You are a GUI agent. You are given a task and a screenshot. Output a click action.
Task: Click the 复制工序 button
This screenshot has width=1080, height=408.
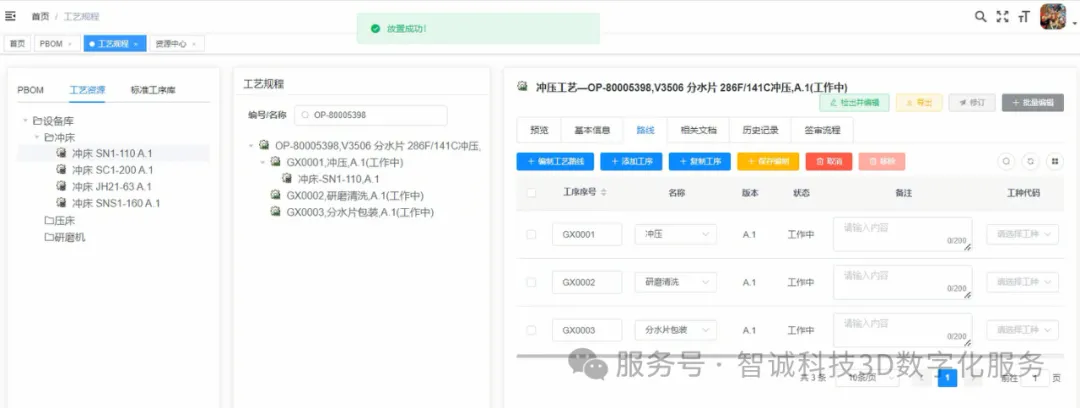(x=700, y=161)
